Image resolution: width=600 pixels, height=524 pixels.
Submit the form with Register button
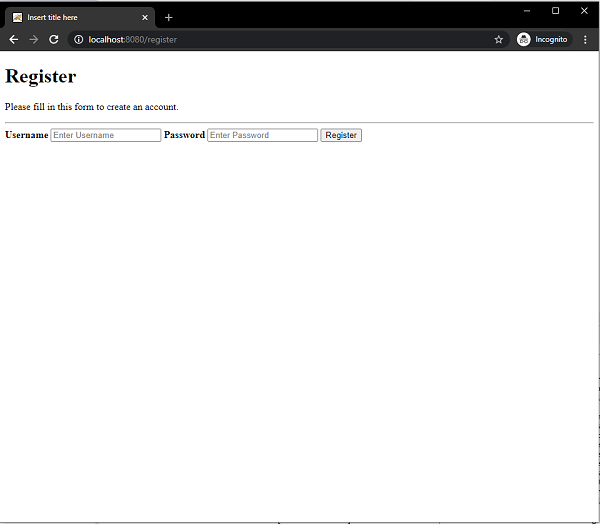coord(341,135)
